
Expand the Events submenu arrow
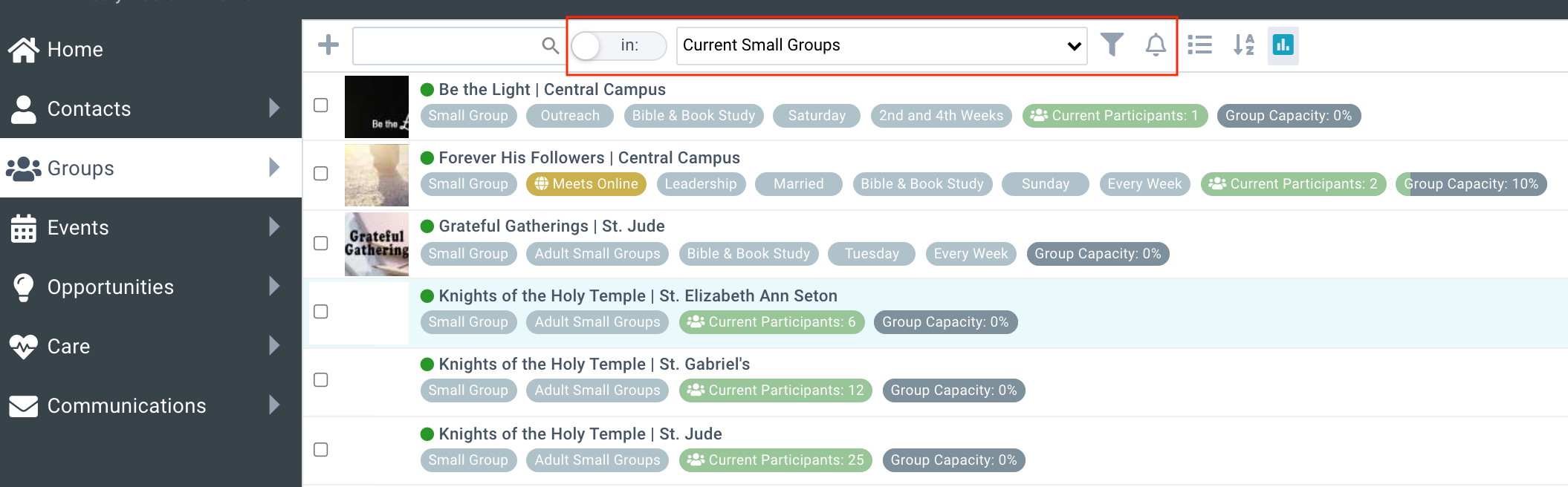coord(274,227)
